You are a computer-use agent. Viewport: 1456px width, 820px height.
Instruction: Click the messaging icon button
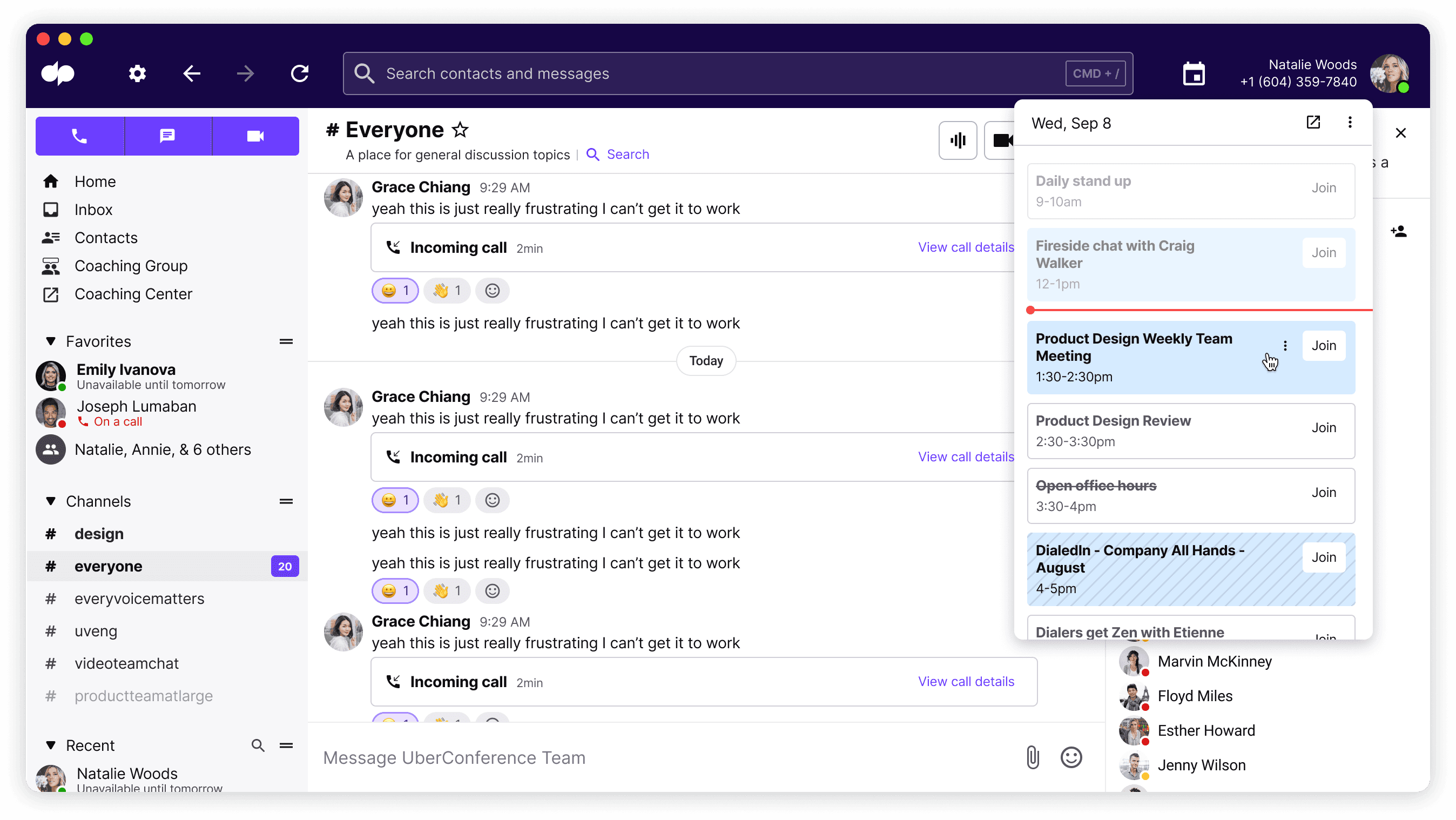click(x=167, y=136)
